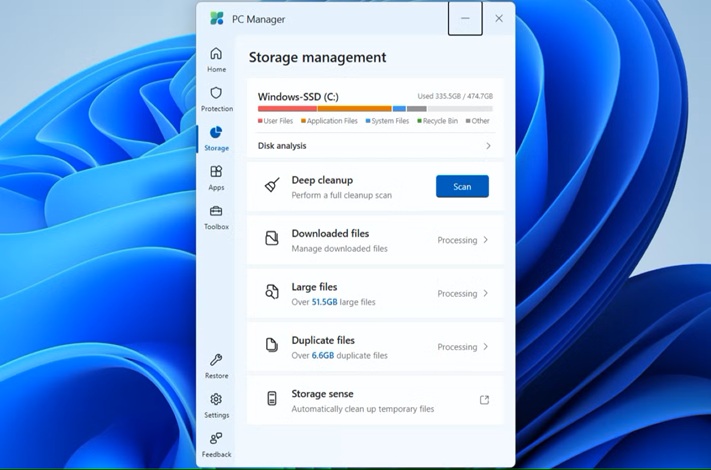Click 'Perform a full cleanup scan' text
The width and height of the screenshot is (711, 470).
click(341, 195)
